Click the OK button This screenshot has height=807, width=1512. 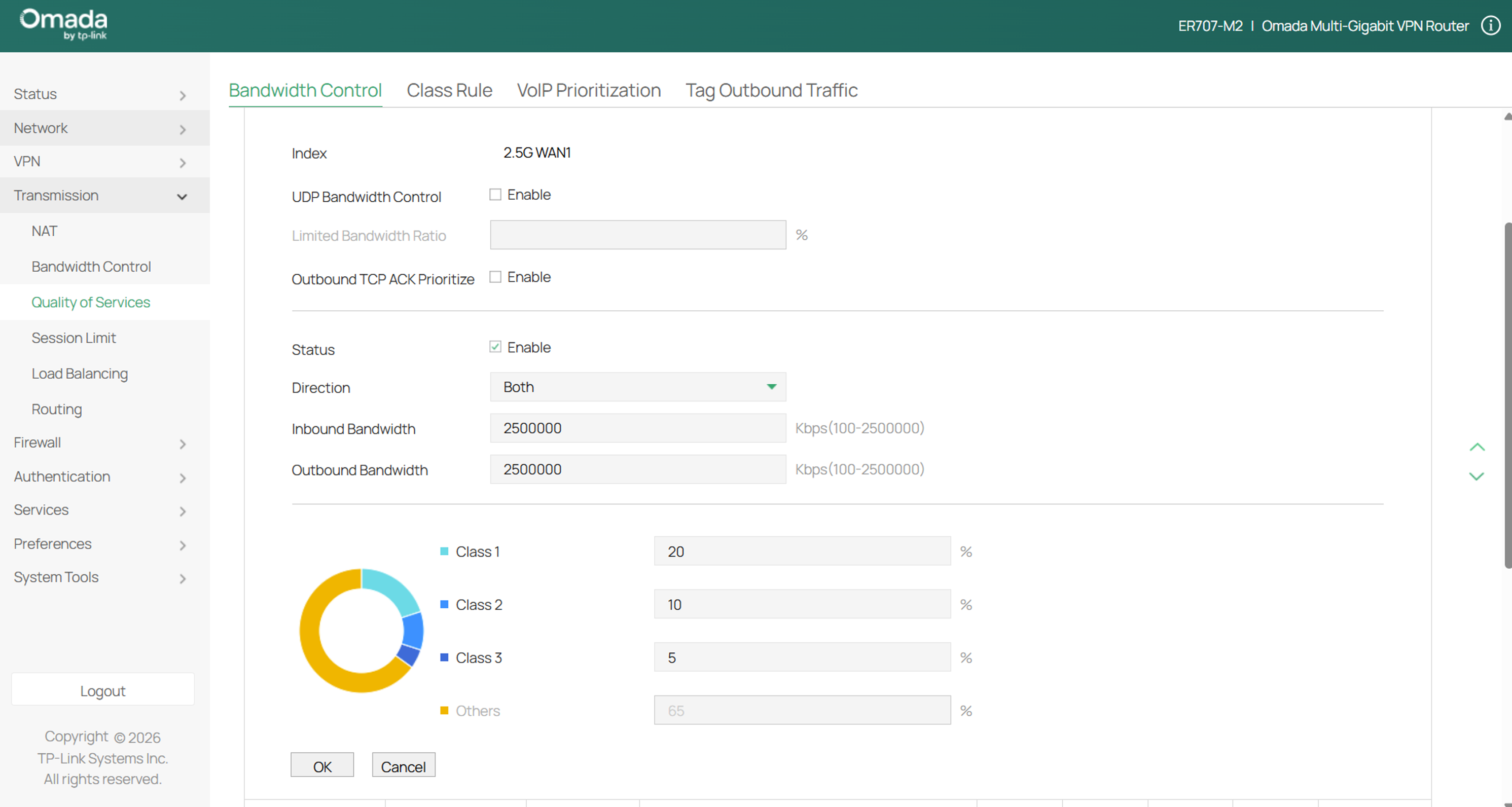(322, 765)
